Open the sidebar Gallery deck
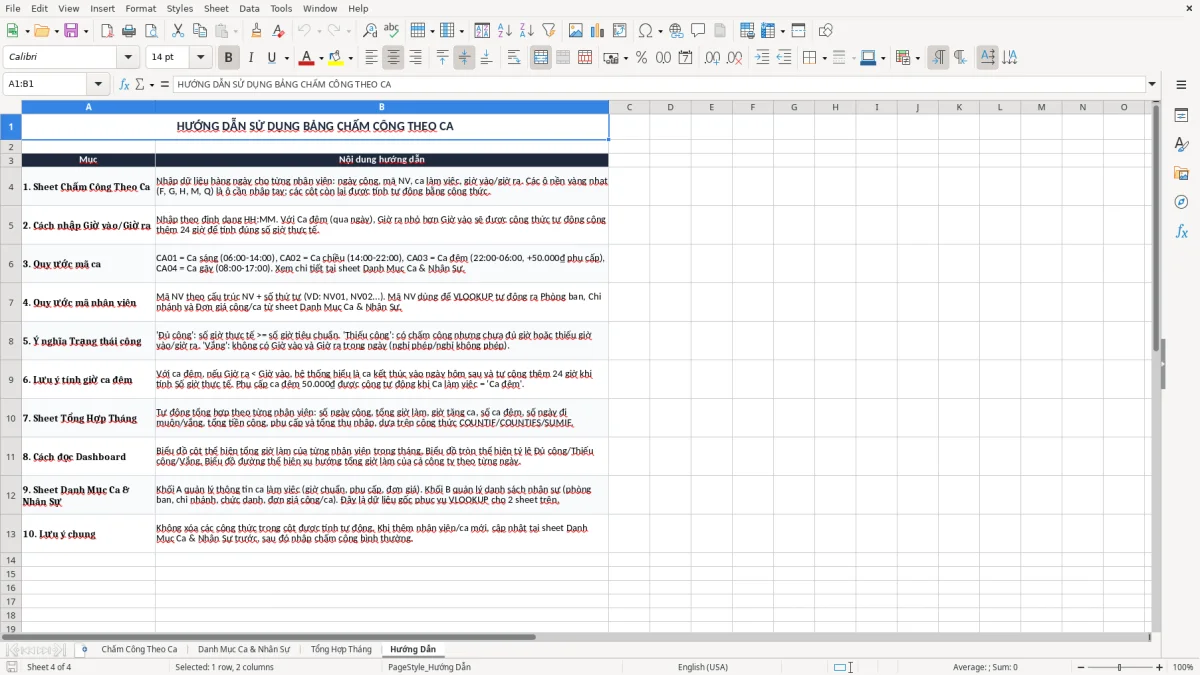The image size is (1200, 675). pos(1181,173)
